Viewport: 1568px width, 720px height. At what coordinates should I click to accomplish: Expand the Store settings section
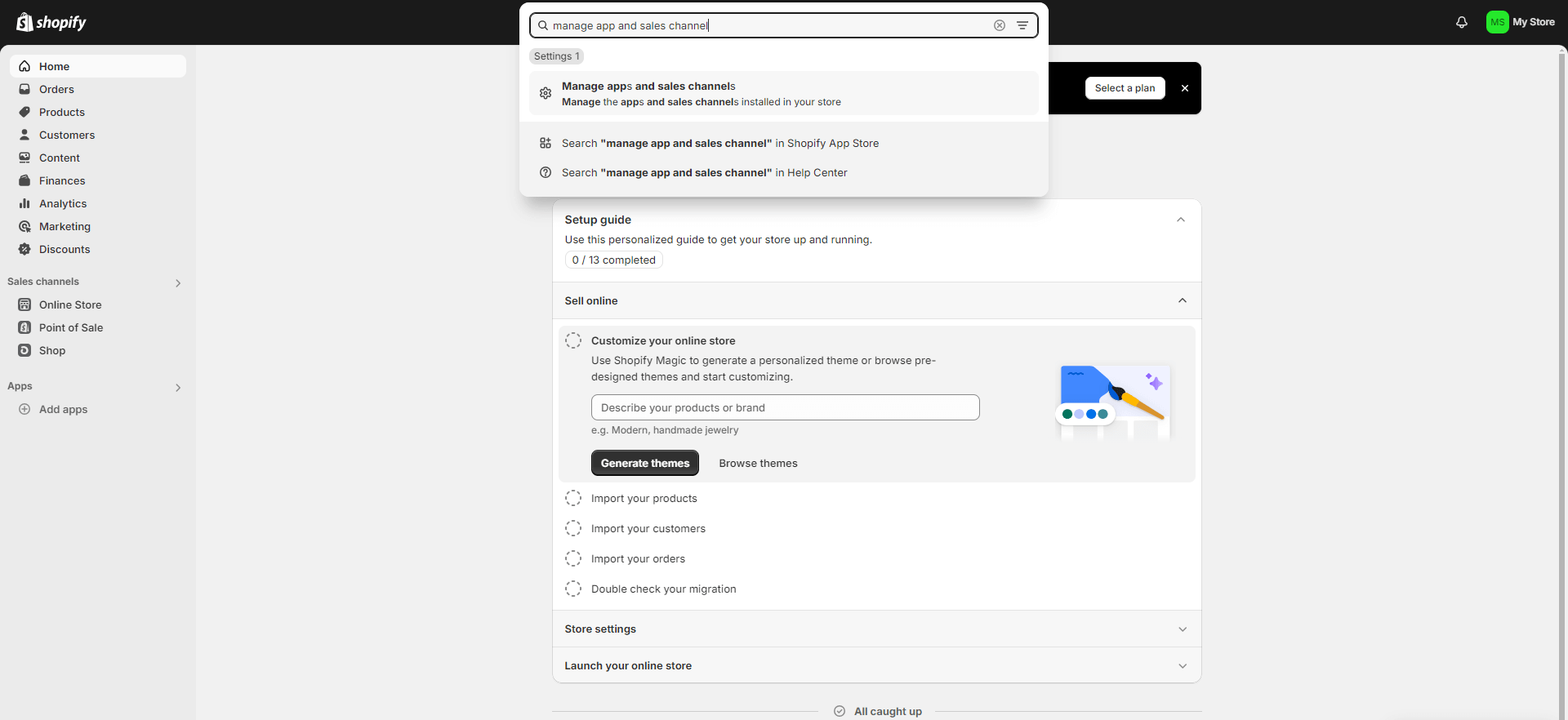[1183, 629]
